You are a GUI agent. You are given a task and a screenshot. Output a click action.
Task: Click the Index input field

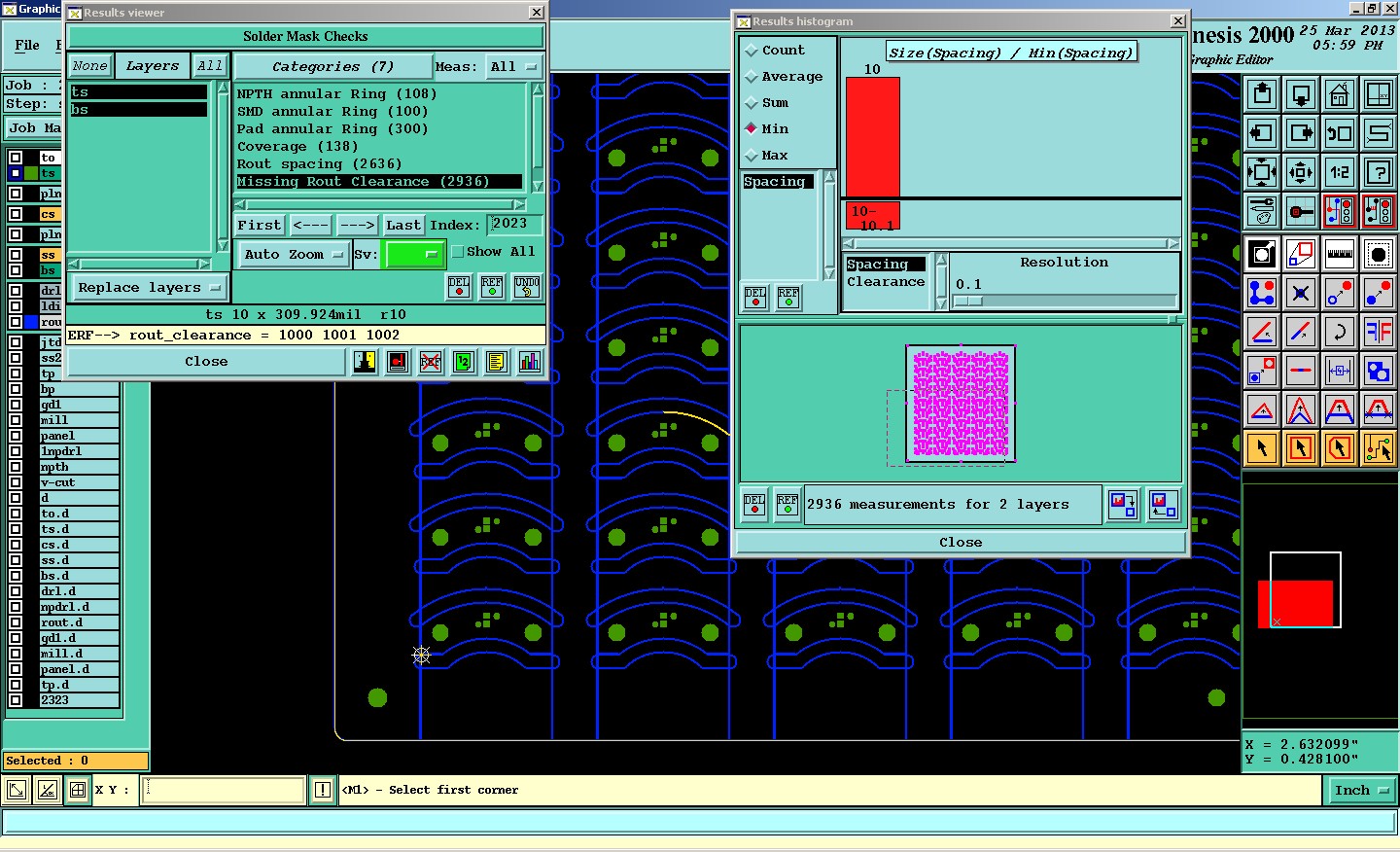click(514, 225)
